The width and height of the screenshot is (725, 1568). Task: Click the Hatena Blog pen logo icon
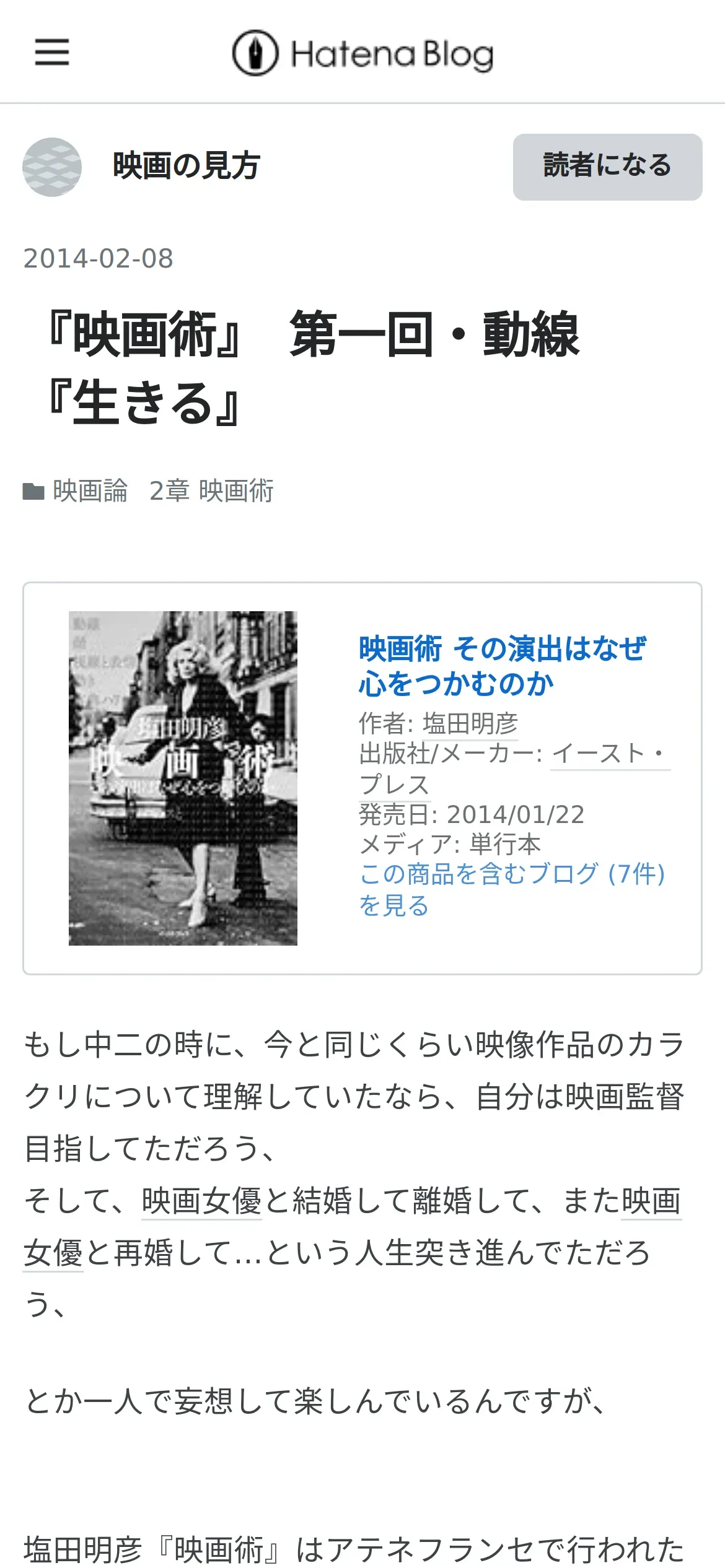pyautogui.click(x=255, y=53)
